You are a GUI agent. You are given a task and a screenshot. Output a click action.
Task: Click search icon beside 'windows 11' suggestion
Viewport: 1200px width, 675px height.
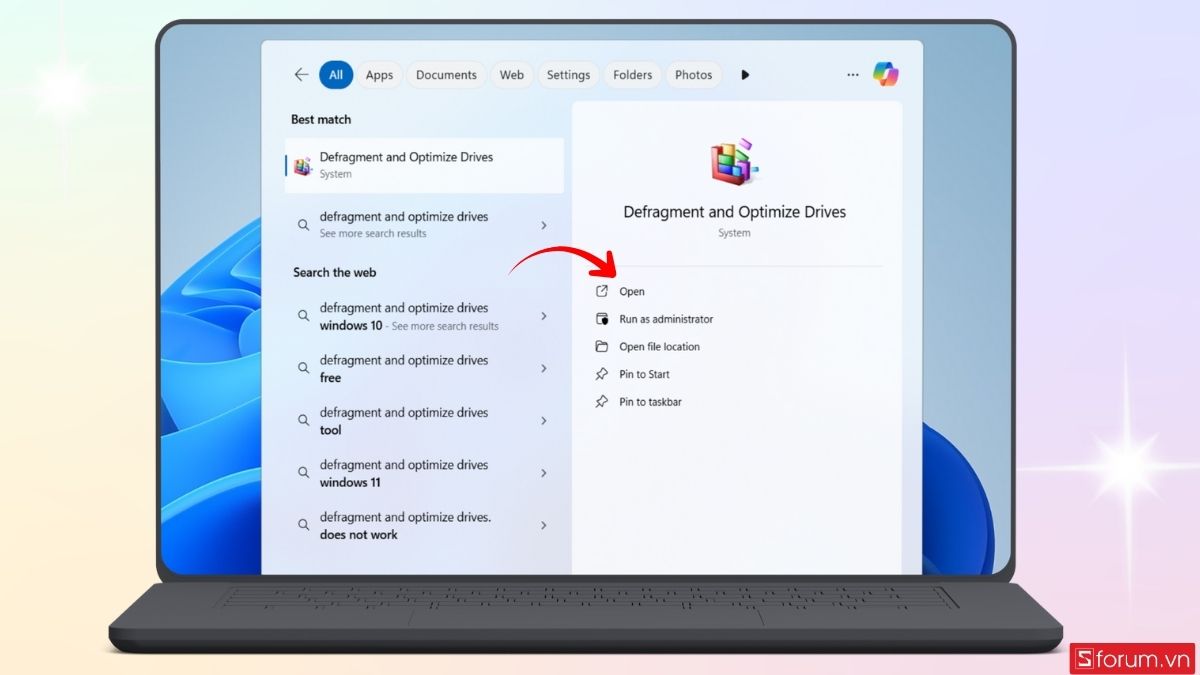coord(303,473)
